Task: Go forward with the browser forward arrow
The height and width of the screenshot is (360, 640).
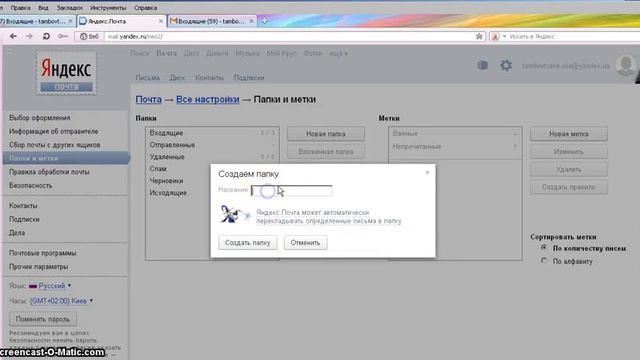Action: click(x=29, y=36)
